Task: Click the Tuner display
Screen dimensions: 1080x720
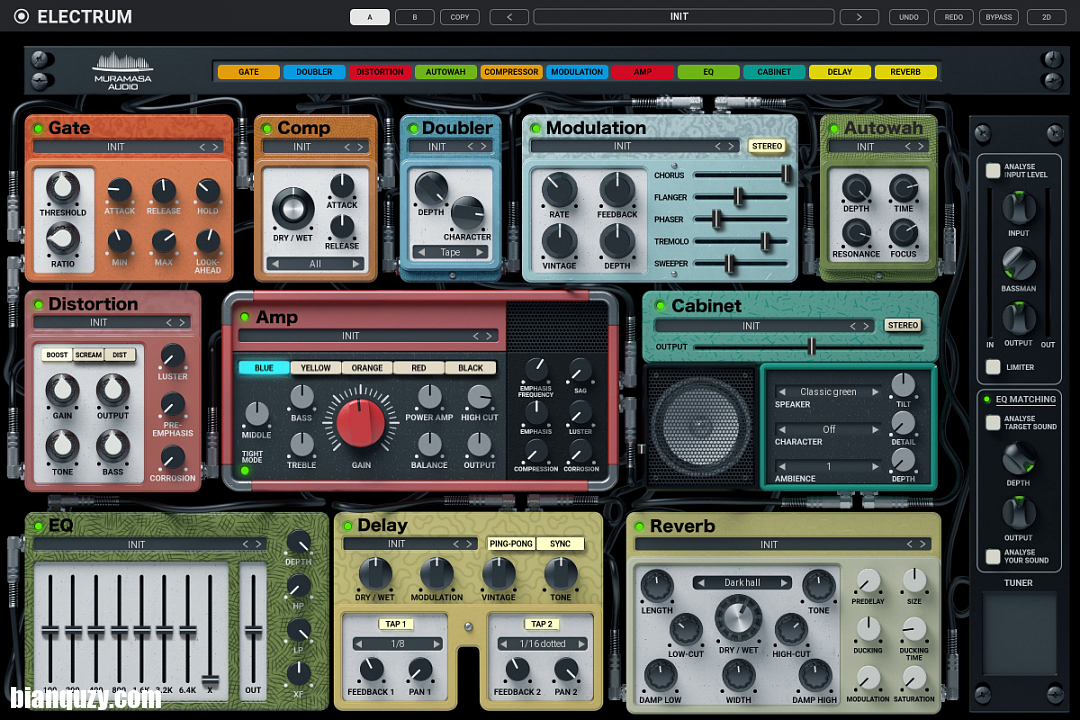Action: tap(1019, 632)
